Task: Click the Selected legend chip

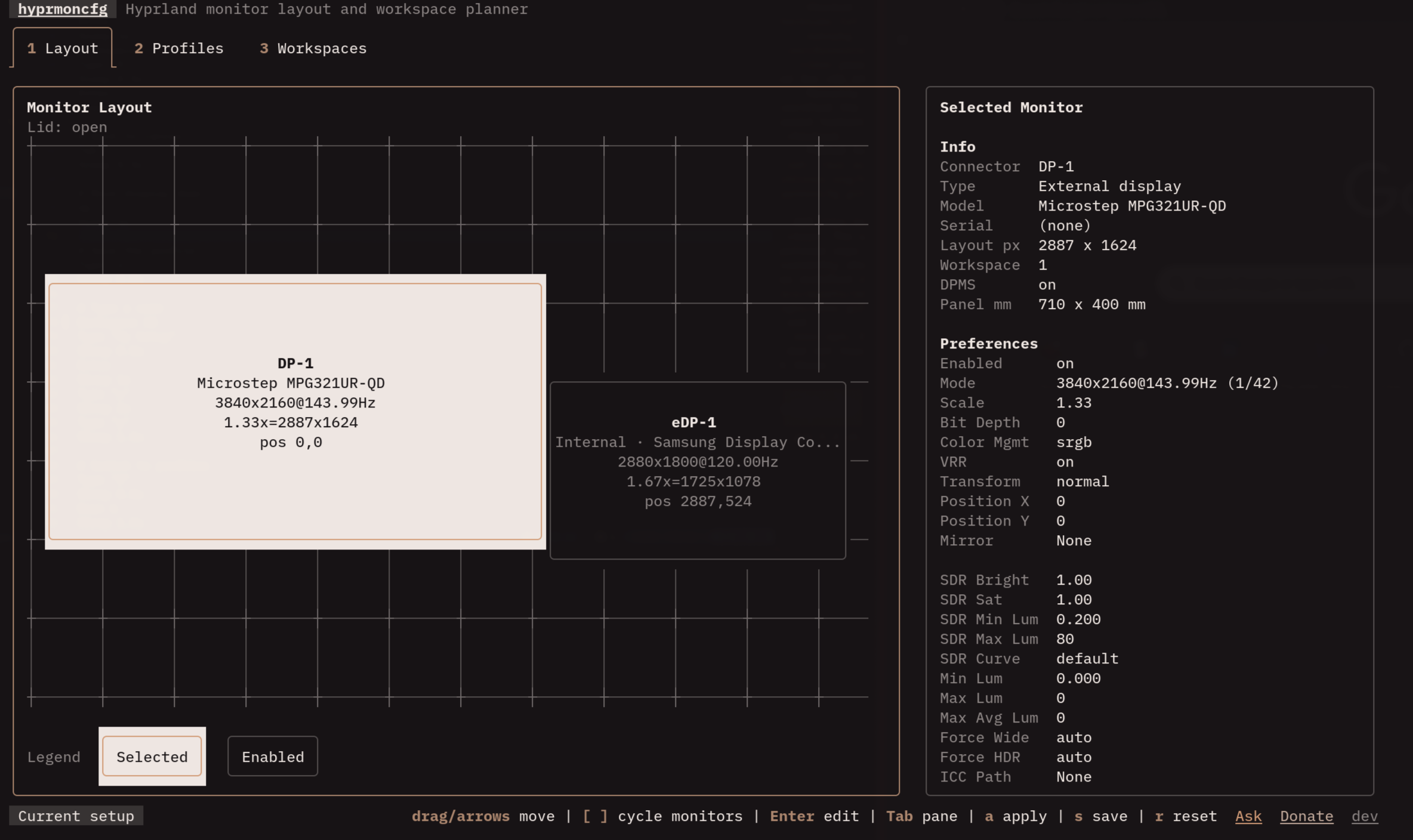Action: tap(152, 756)
